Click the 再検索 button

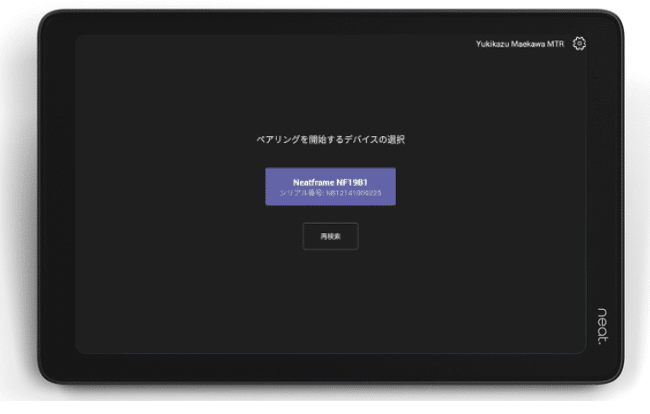(330, 236)
